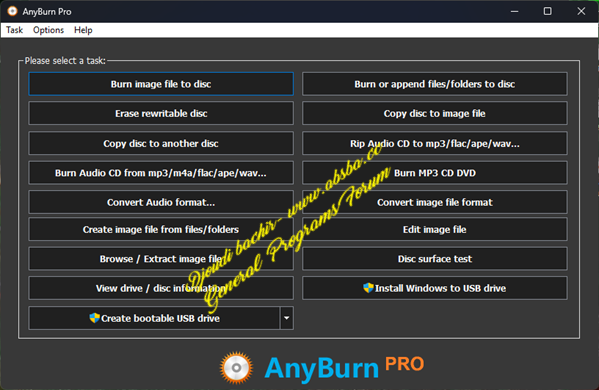Click Create bootable USB drive
This screenshot has width=599, height=390.
154,318
